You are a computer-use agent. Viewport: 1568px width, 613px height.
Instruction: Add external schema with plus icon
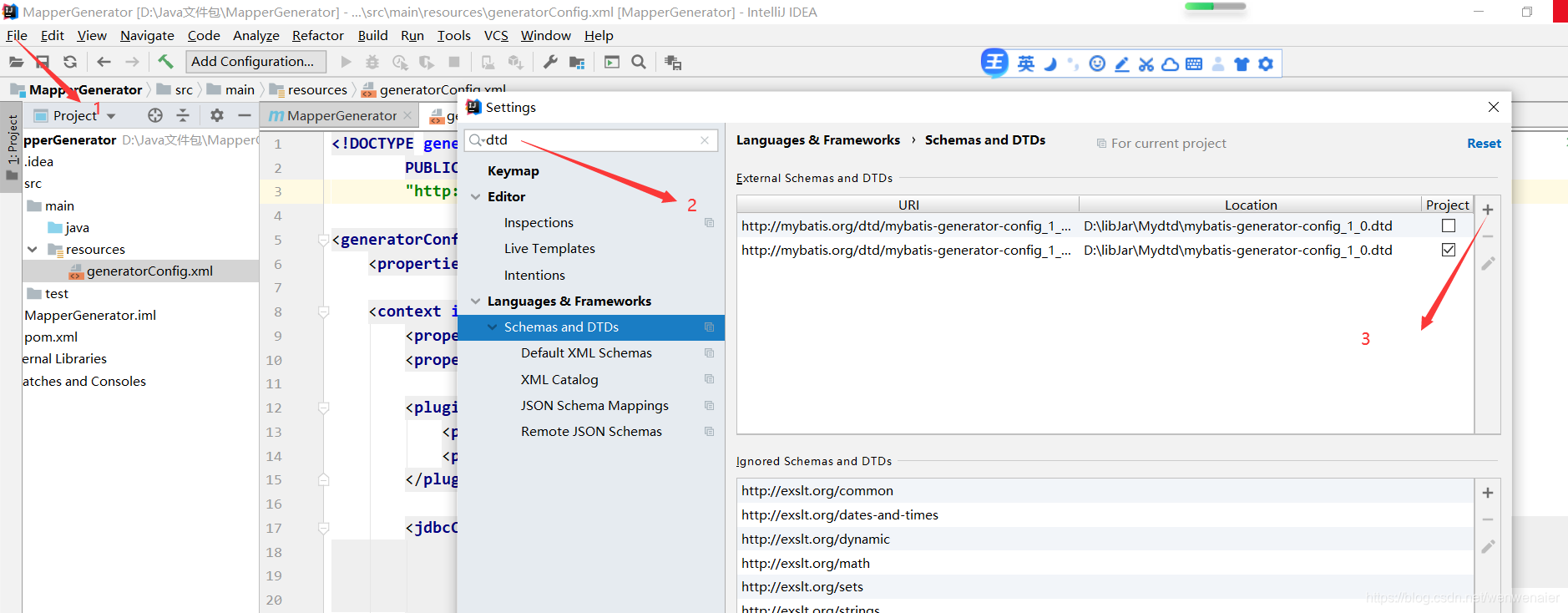coord(1488,210)
